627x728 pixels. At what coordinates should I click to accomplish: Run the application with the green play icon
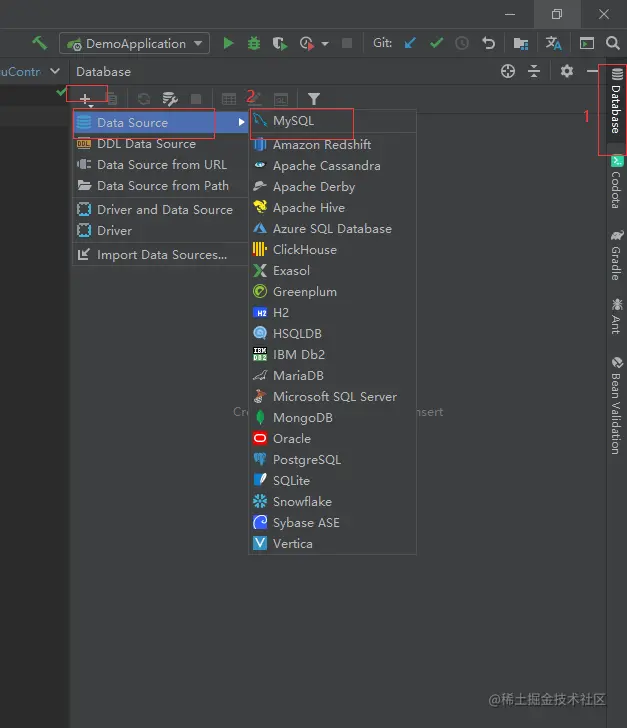point(228,43)
